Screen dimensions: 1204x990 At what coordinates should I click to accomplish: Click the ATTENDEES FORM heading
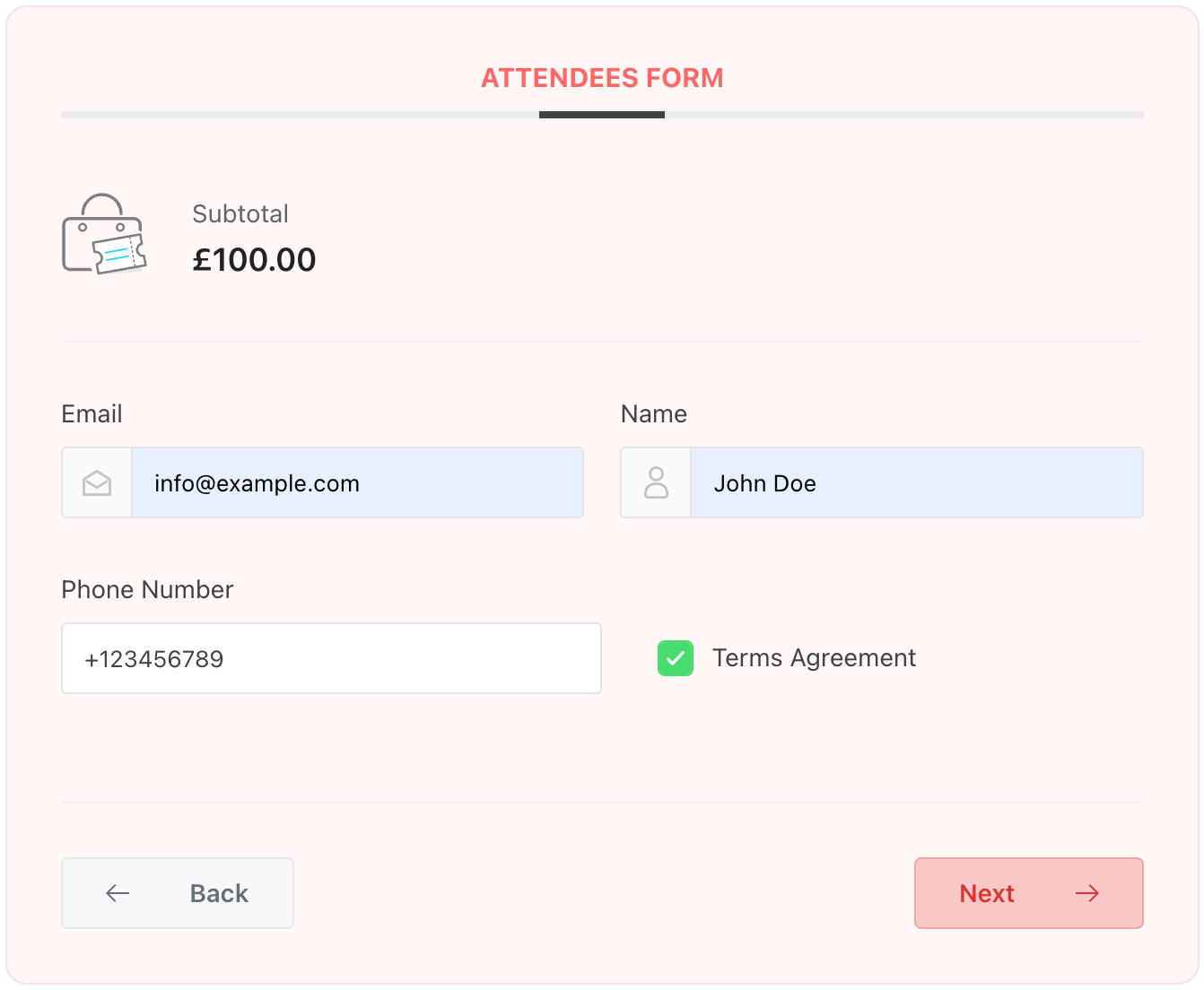(602, 78)
